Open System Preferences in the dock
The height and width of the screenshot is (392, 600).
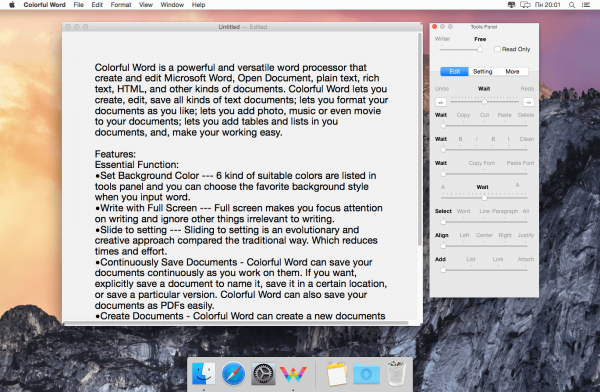click(x=263, y=373)
